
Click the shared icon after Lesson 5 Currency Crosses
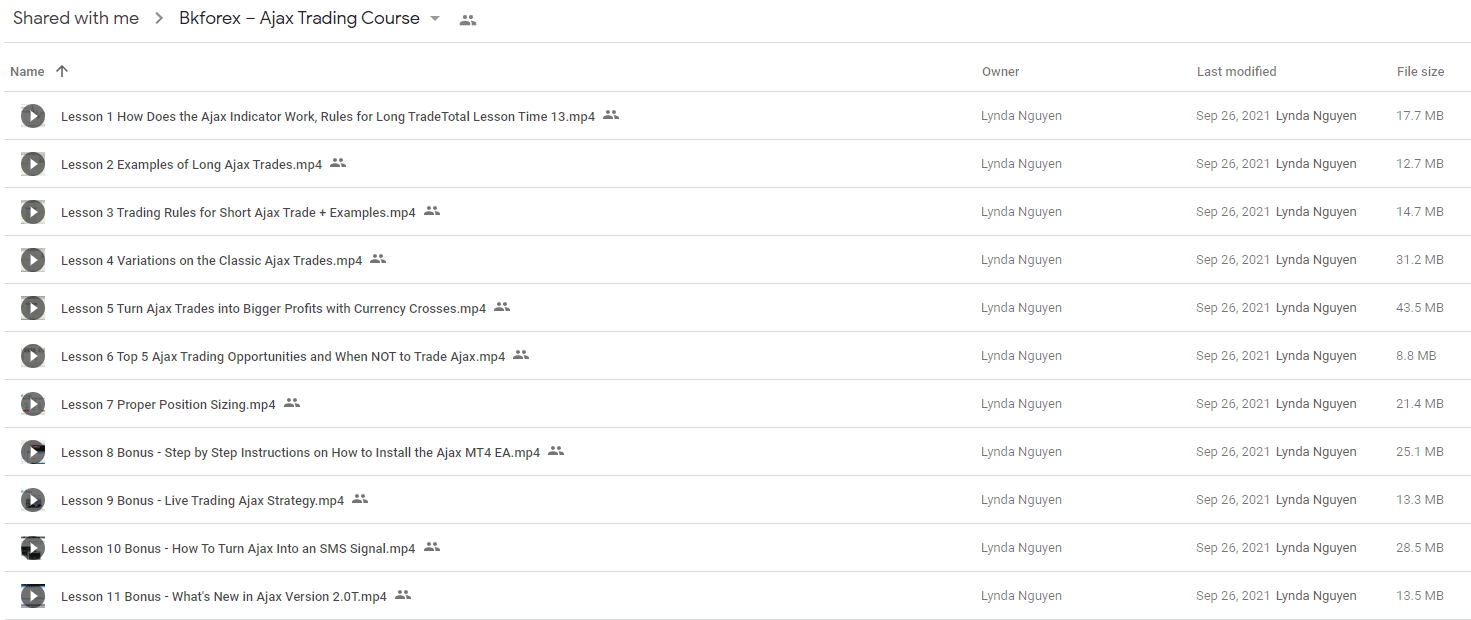pyautogui.click(x=502, y=307)
